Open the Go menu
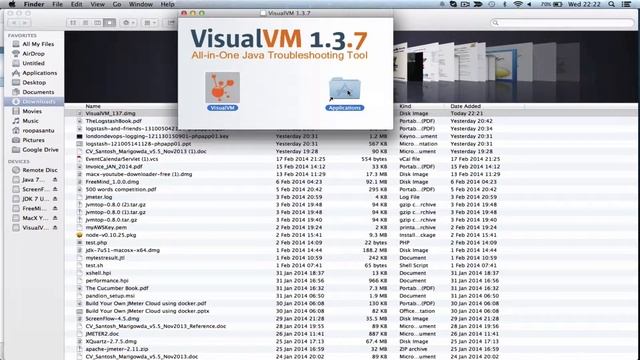Image resolution: width=640 pixels, height=360 pixels. [117, 4]
